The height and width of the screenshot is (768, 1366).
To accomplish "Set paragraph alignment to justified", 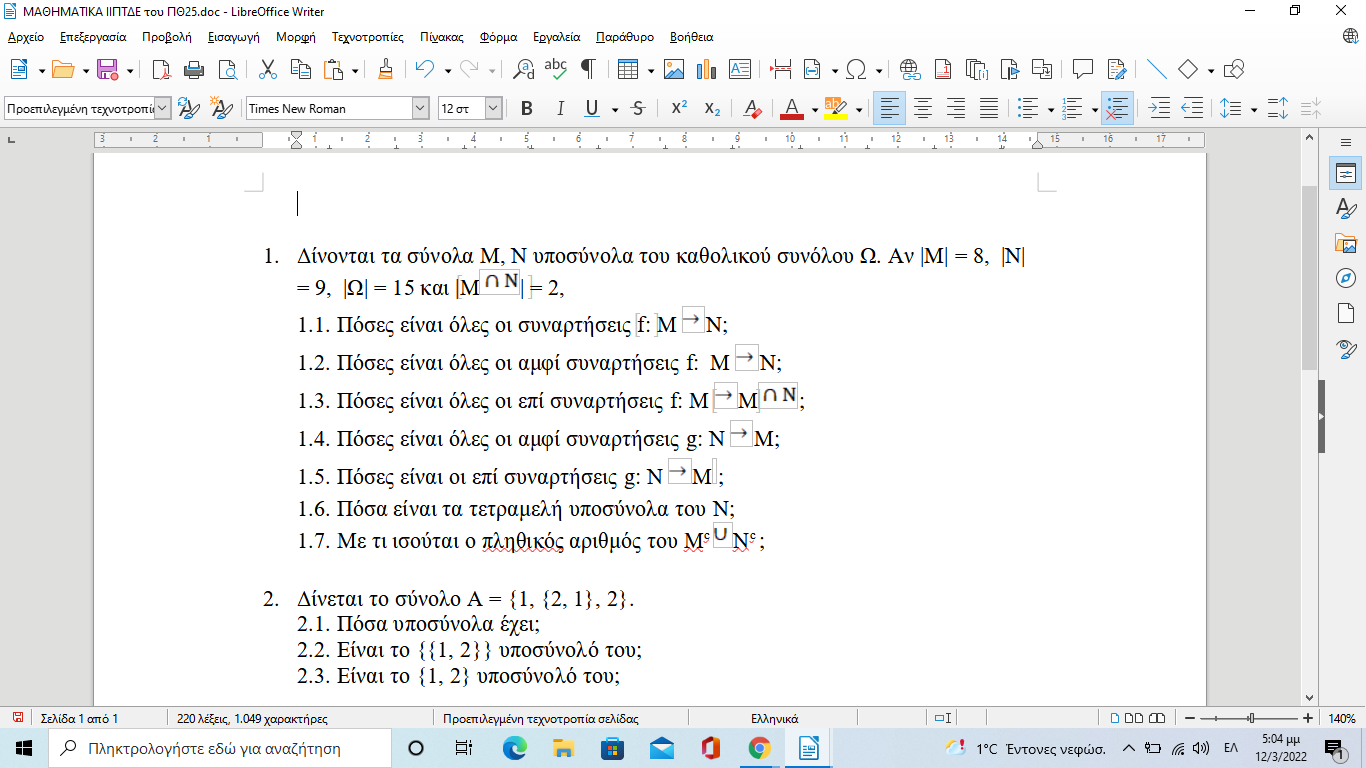I will pyautogui.click(x=989, y=108).
